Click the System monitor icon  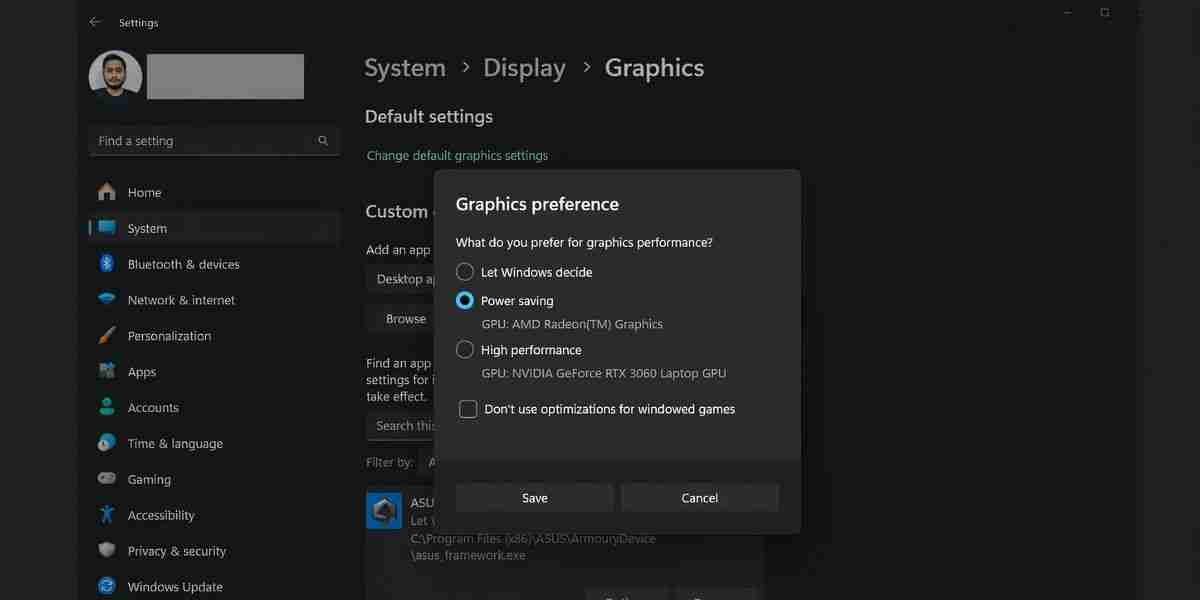(107, 228)
